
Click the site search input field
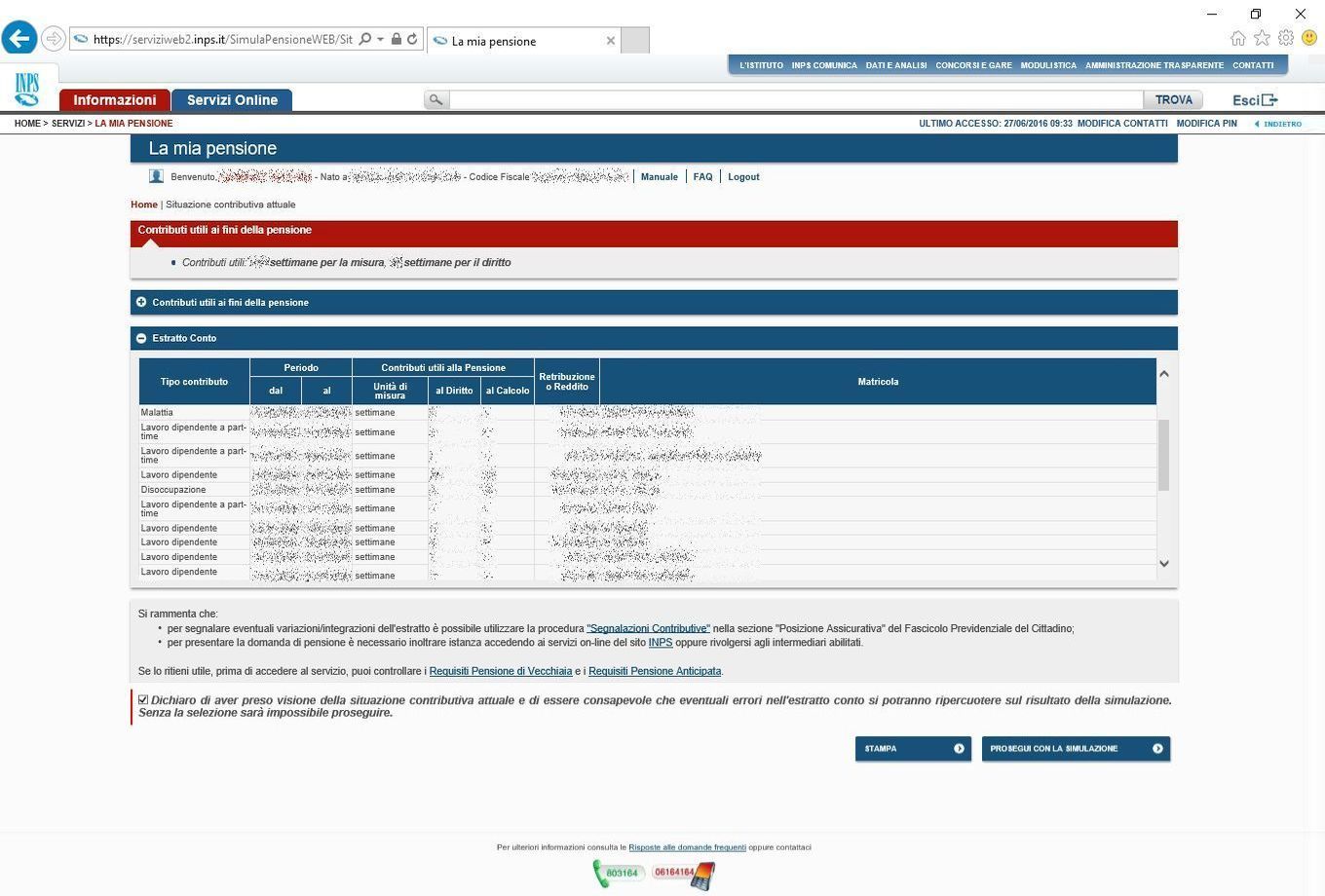point(795,100)
